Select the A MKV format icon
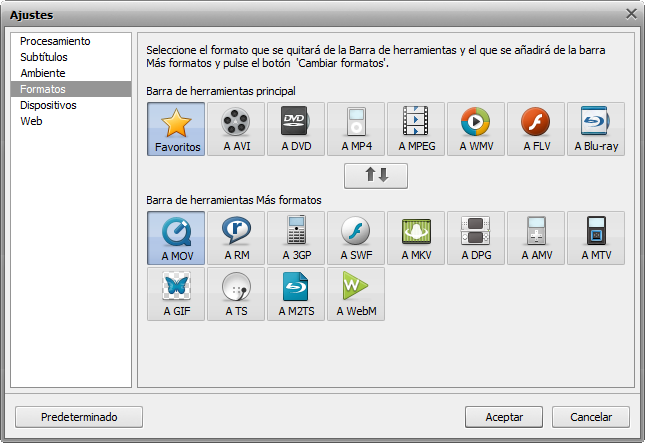The width and height of the screenshot is (645, 443). pyautogui.click(x=416, y=238)
